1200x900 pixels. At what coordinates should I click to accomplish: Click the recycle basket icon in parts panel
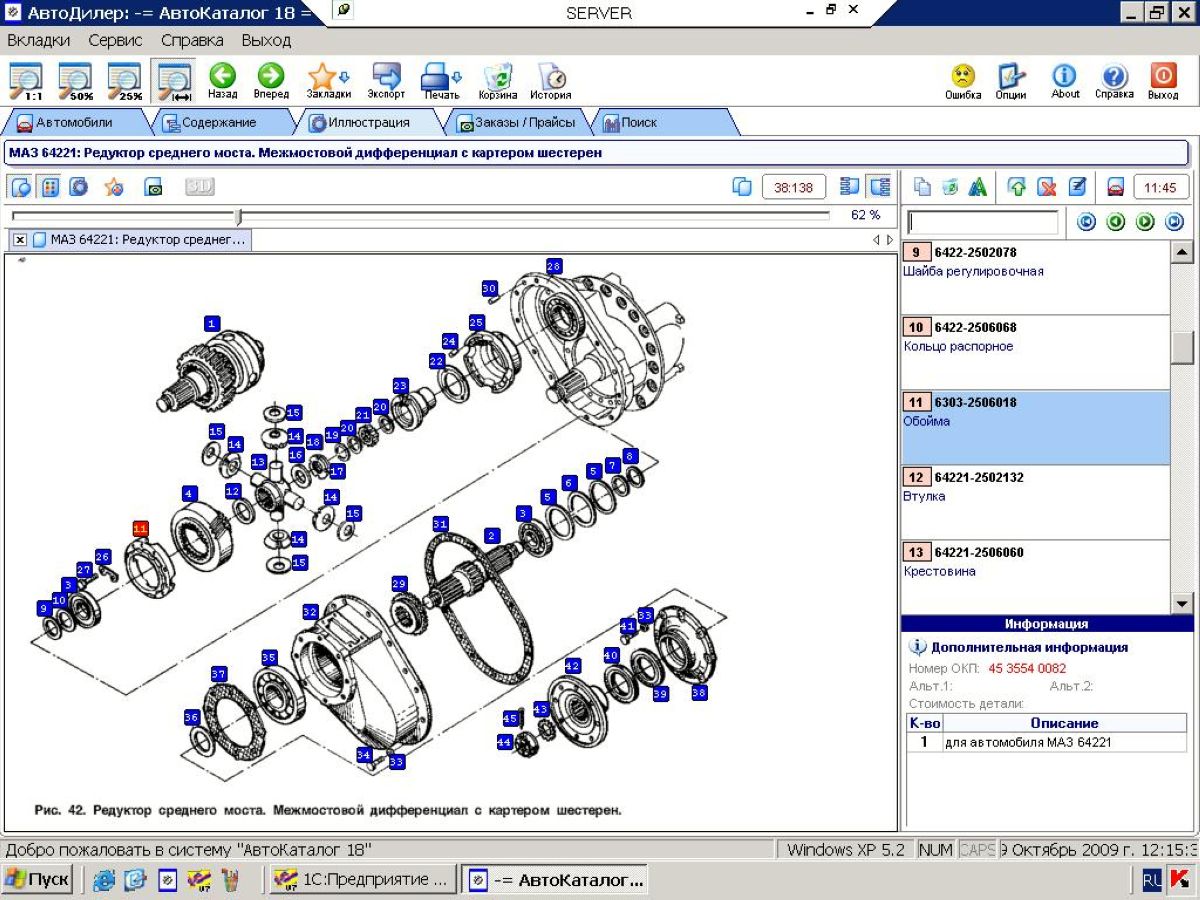[x=950, y=187]
